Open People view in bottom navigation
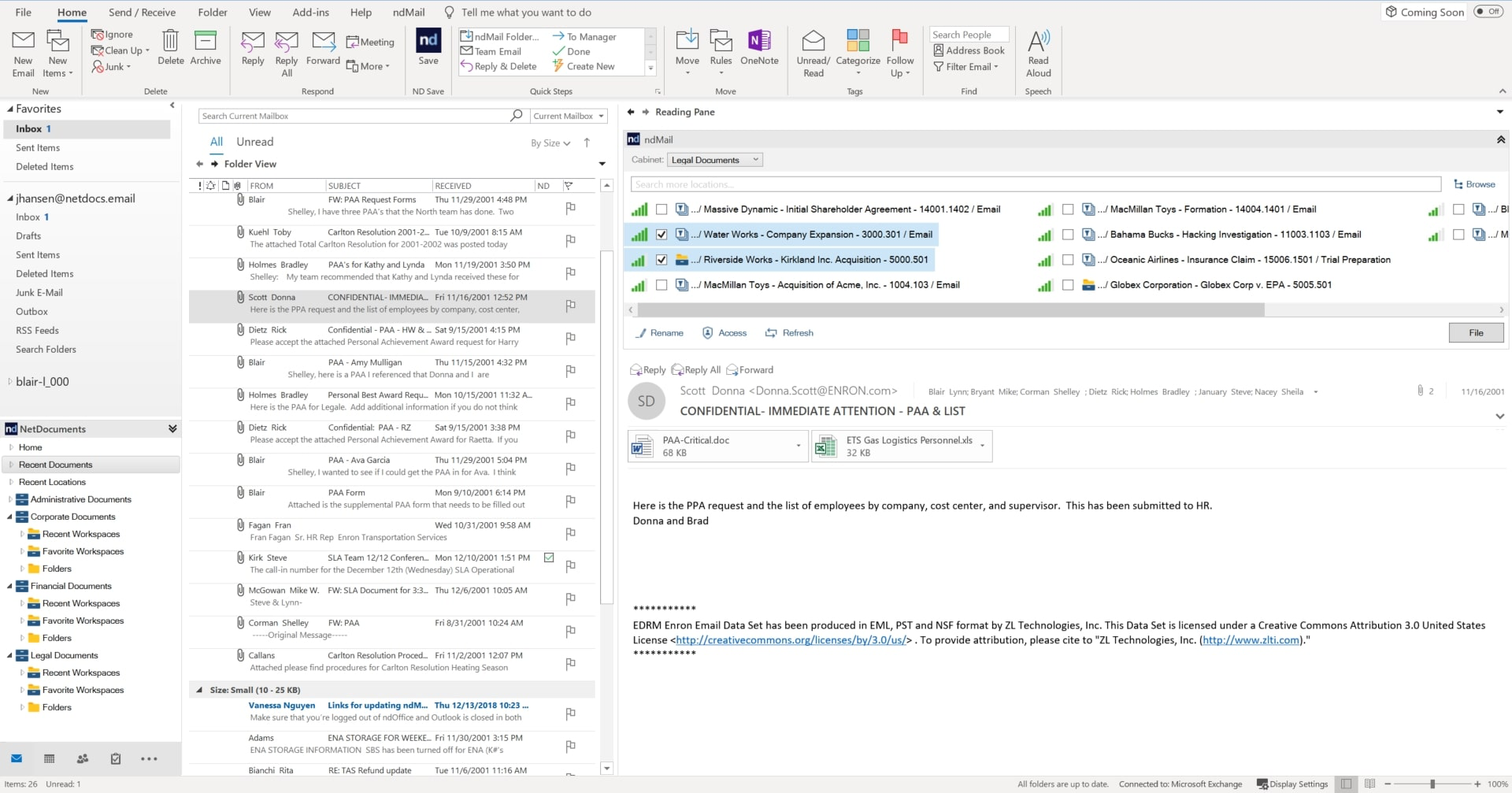 83,758
